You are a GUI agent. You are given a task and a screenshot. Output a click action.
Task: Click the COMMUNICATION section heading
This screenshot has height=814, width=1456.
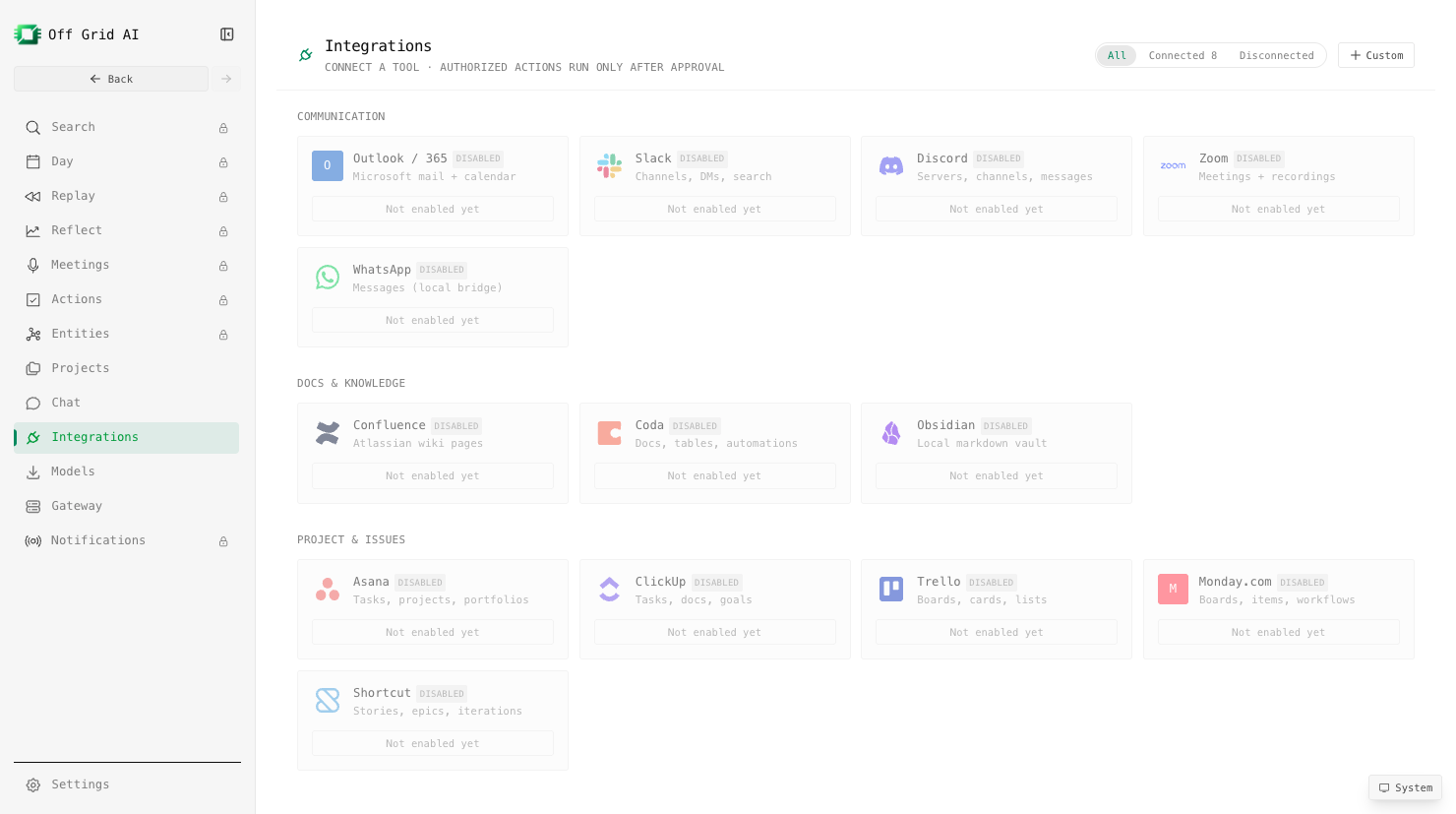tap(341, 116)
